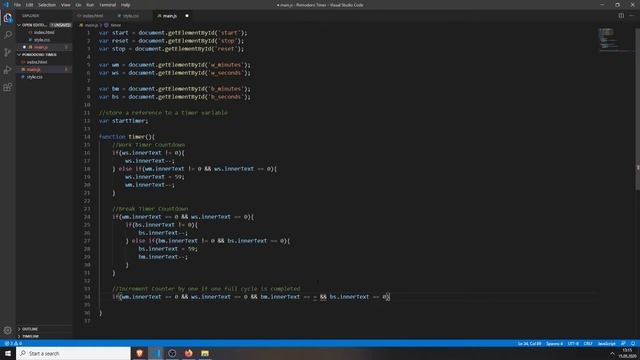Click the errors and warnings status indicator

13,344
